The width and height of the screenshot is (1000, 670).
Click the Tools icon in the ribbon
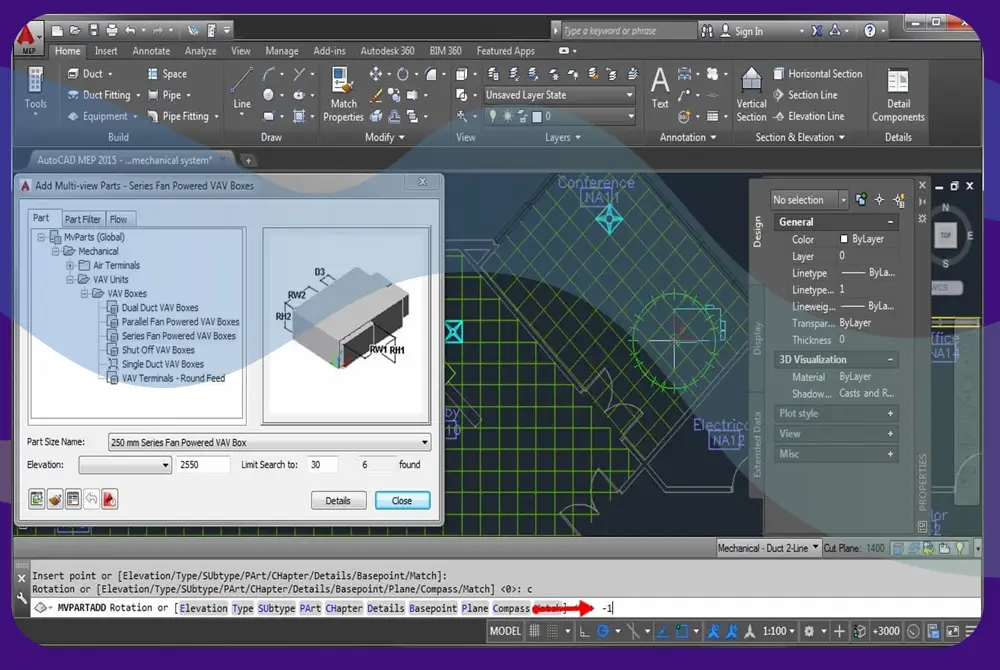point(35,89)
